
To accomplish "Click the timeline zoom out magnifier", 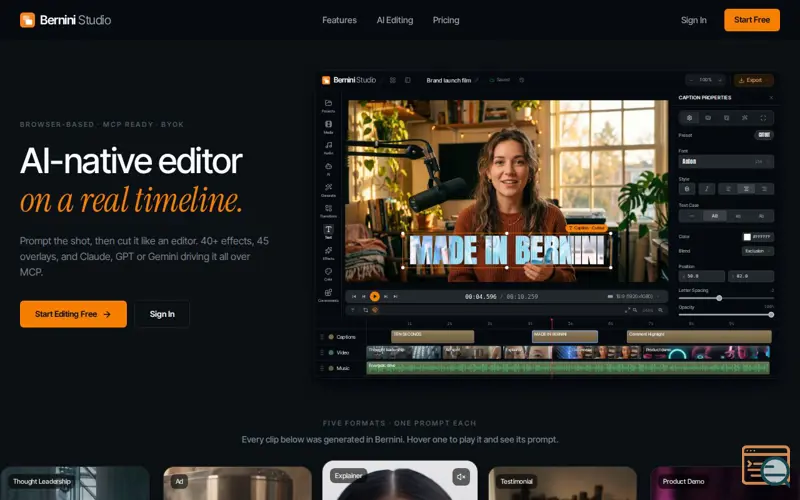I will pyautogui.click(x=635, y=310).
